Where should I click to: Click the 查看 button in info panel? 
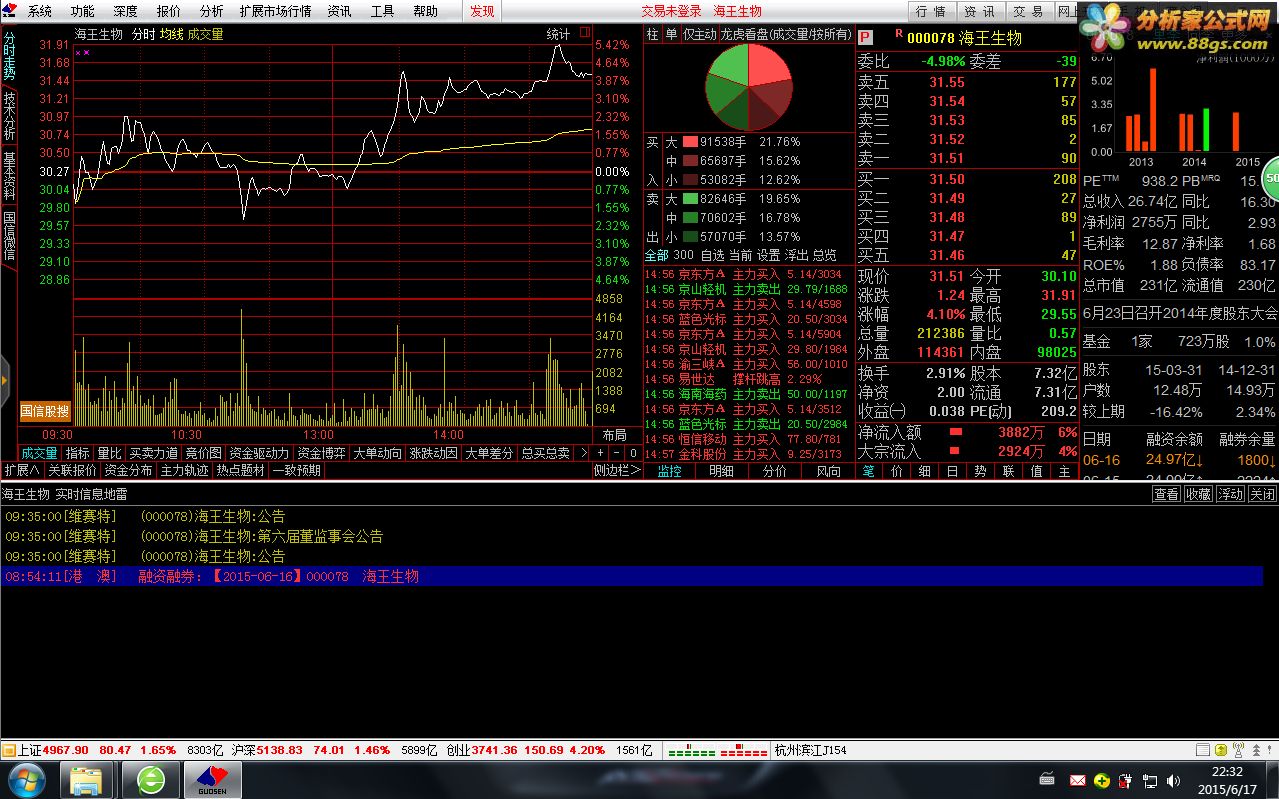1166,494
